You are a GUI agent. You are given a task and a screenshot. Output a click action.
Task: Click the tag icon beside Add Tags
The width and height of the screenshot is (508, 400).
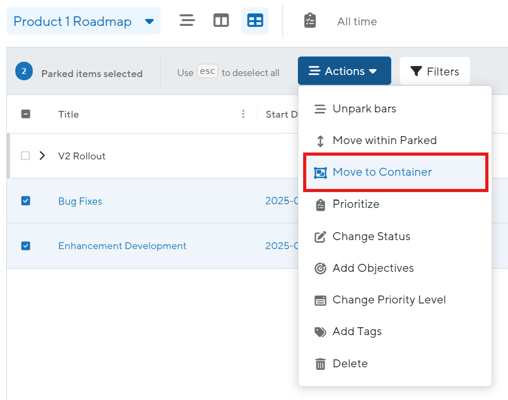click(320, 332)
